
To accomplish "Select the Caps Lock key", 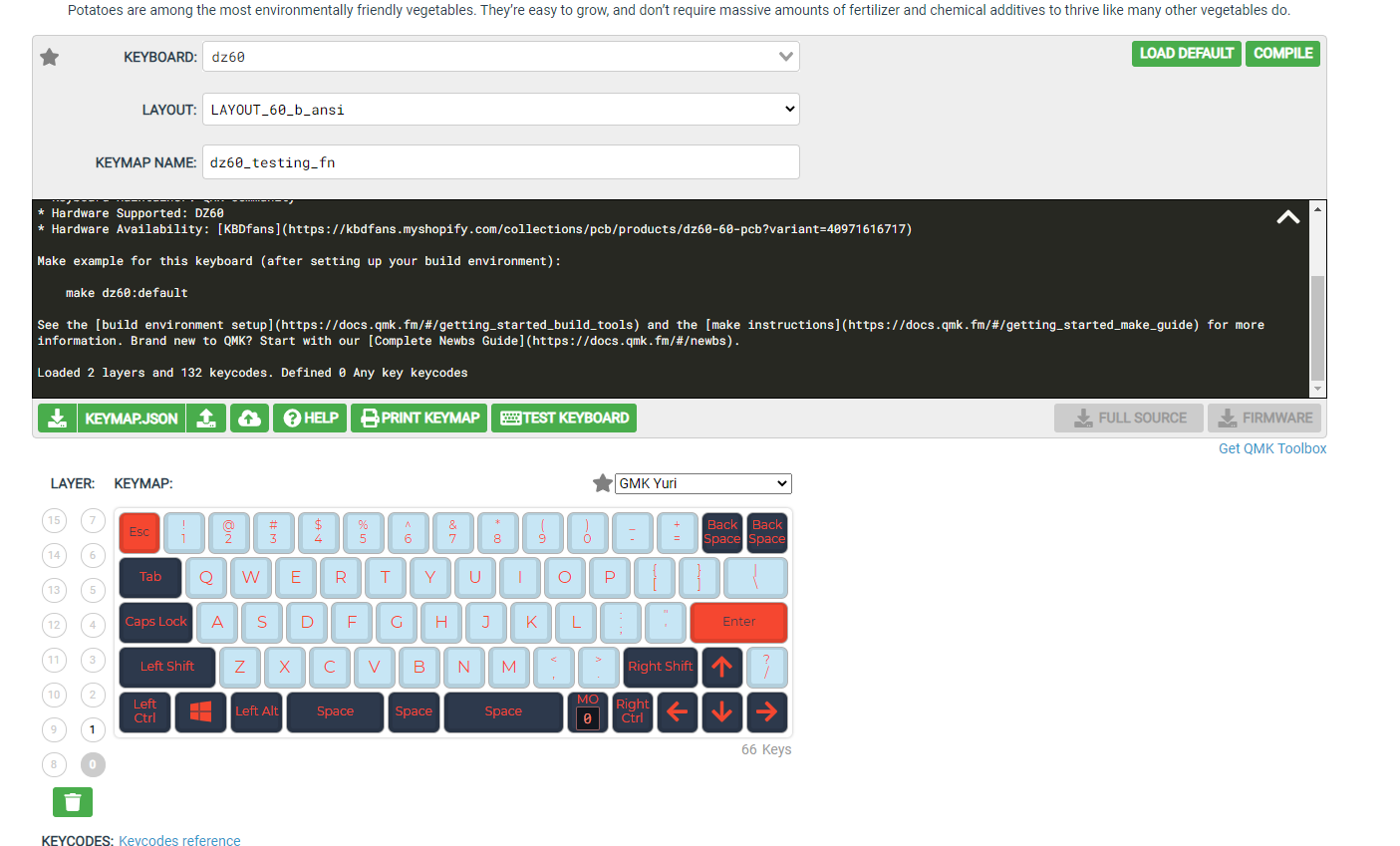I will click(155, 622).
